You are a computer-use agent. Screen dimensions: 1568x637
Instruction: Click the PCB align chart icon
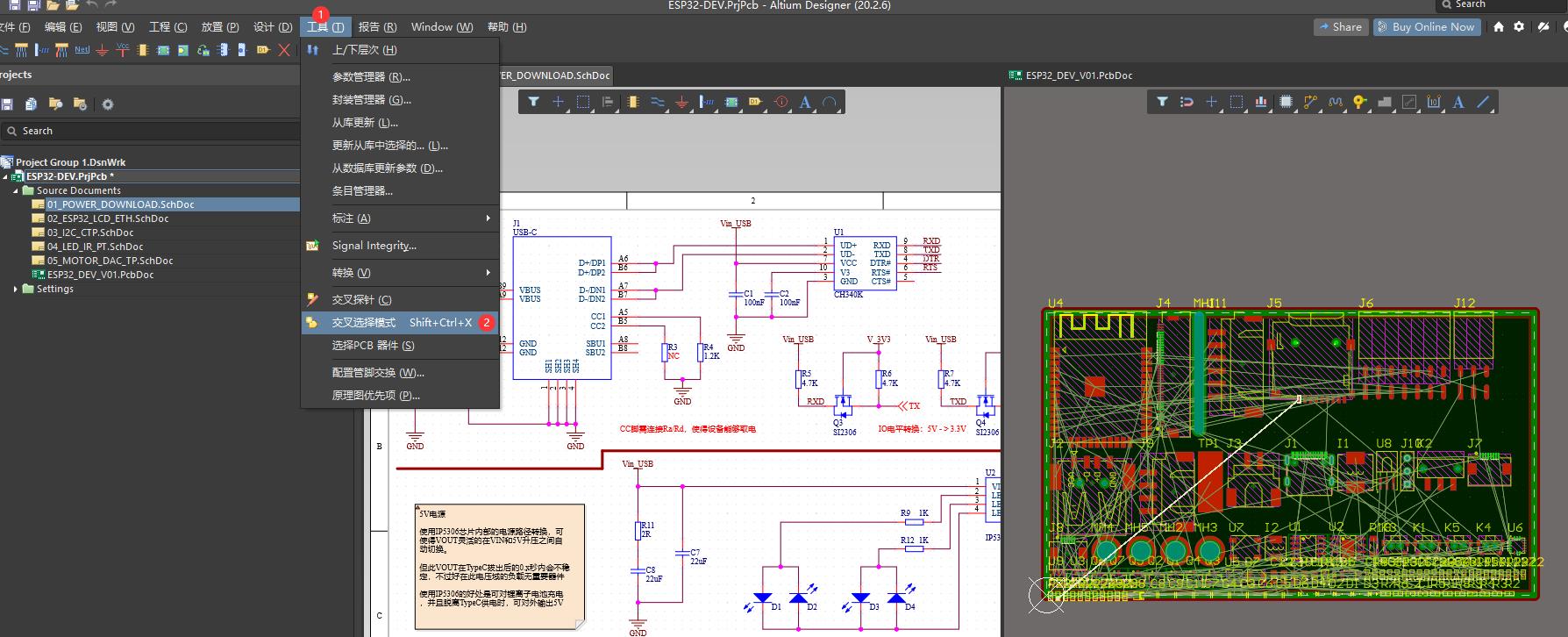point(1261,103)
